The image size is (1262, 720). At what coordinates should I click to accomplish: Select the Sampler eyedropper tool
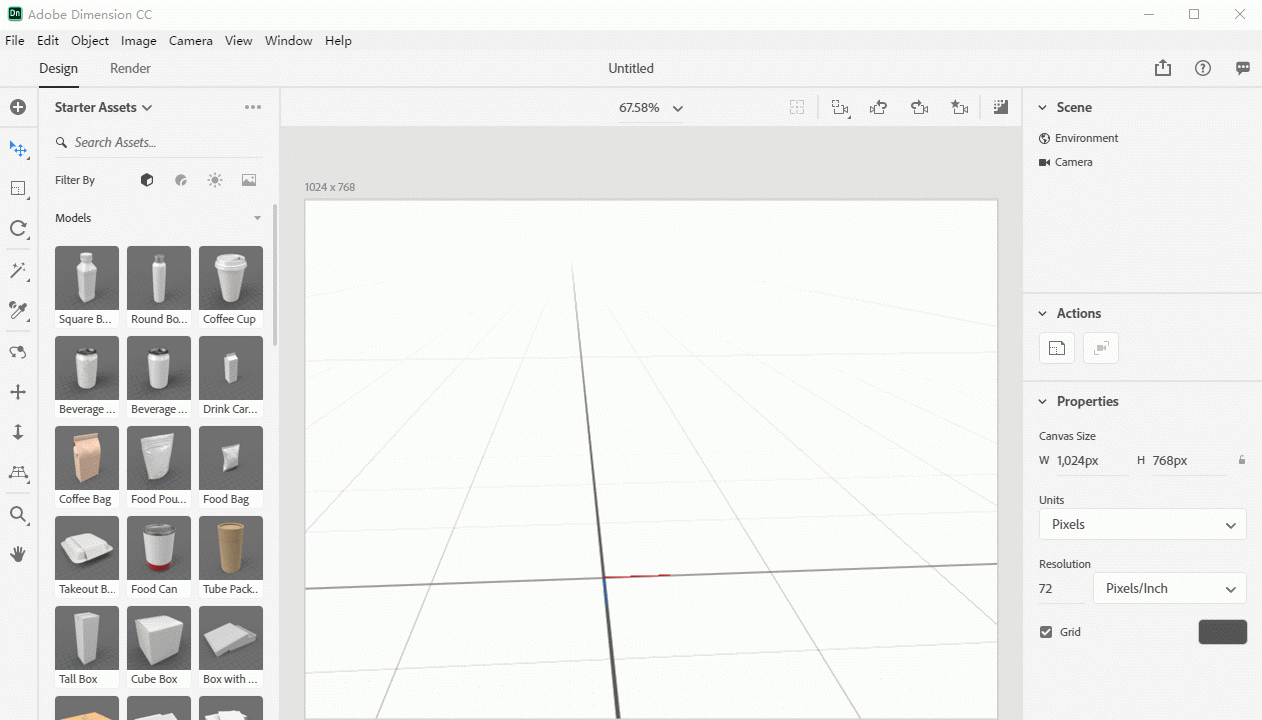pos(18,311)
